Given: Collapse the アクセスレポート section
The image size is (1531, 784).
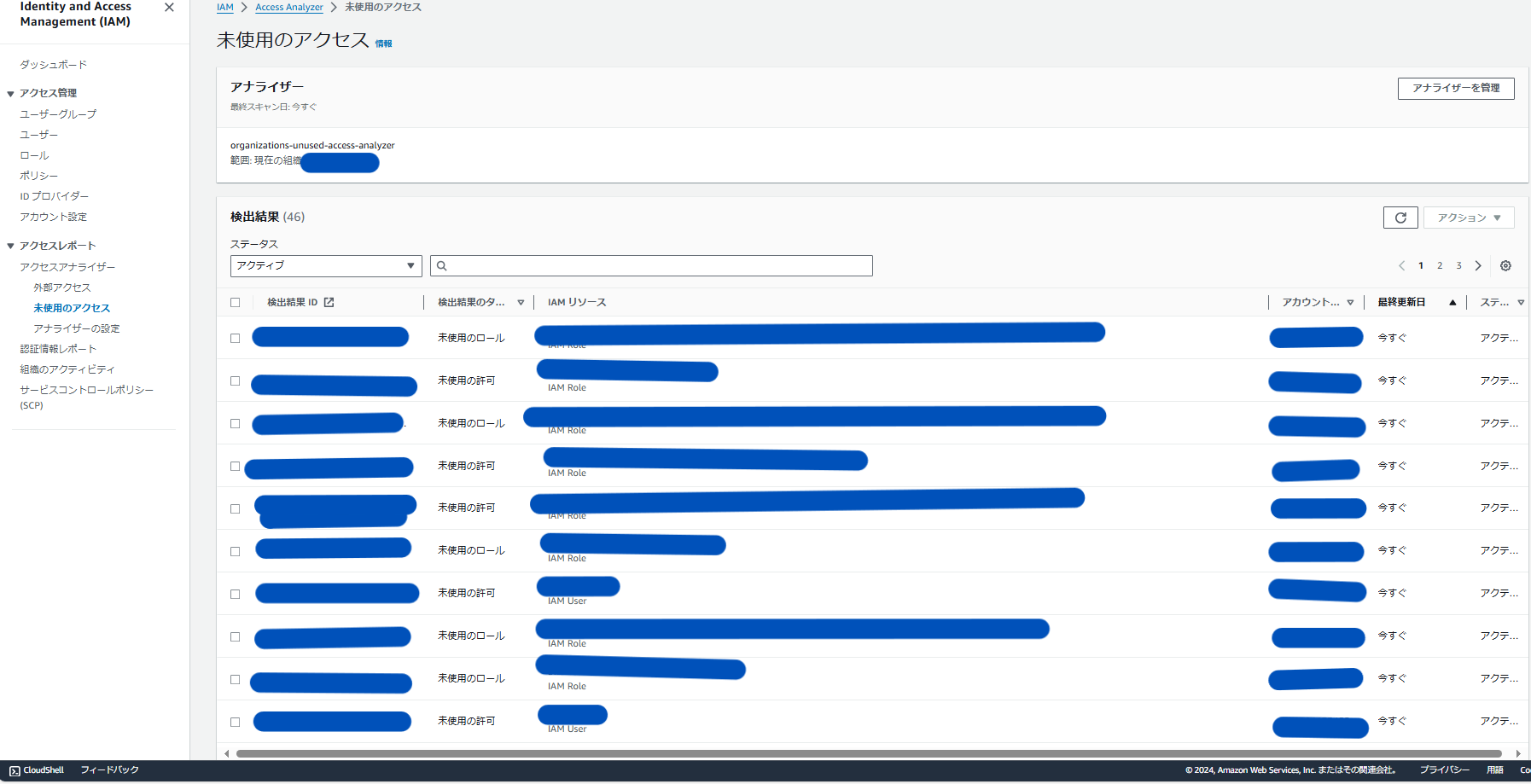Looking at the screenshot, I should 10,246.
